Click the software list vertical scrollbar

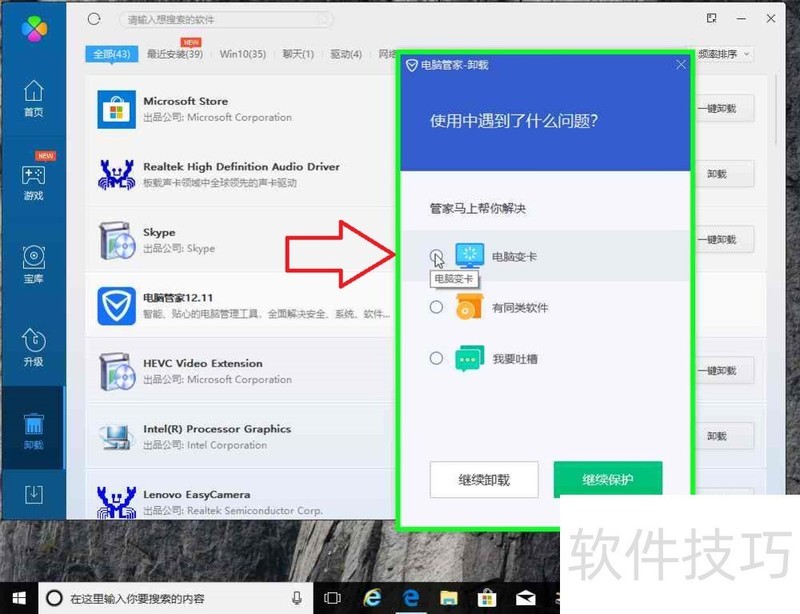coord(777,110)
